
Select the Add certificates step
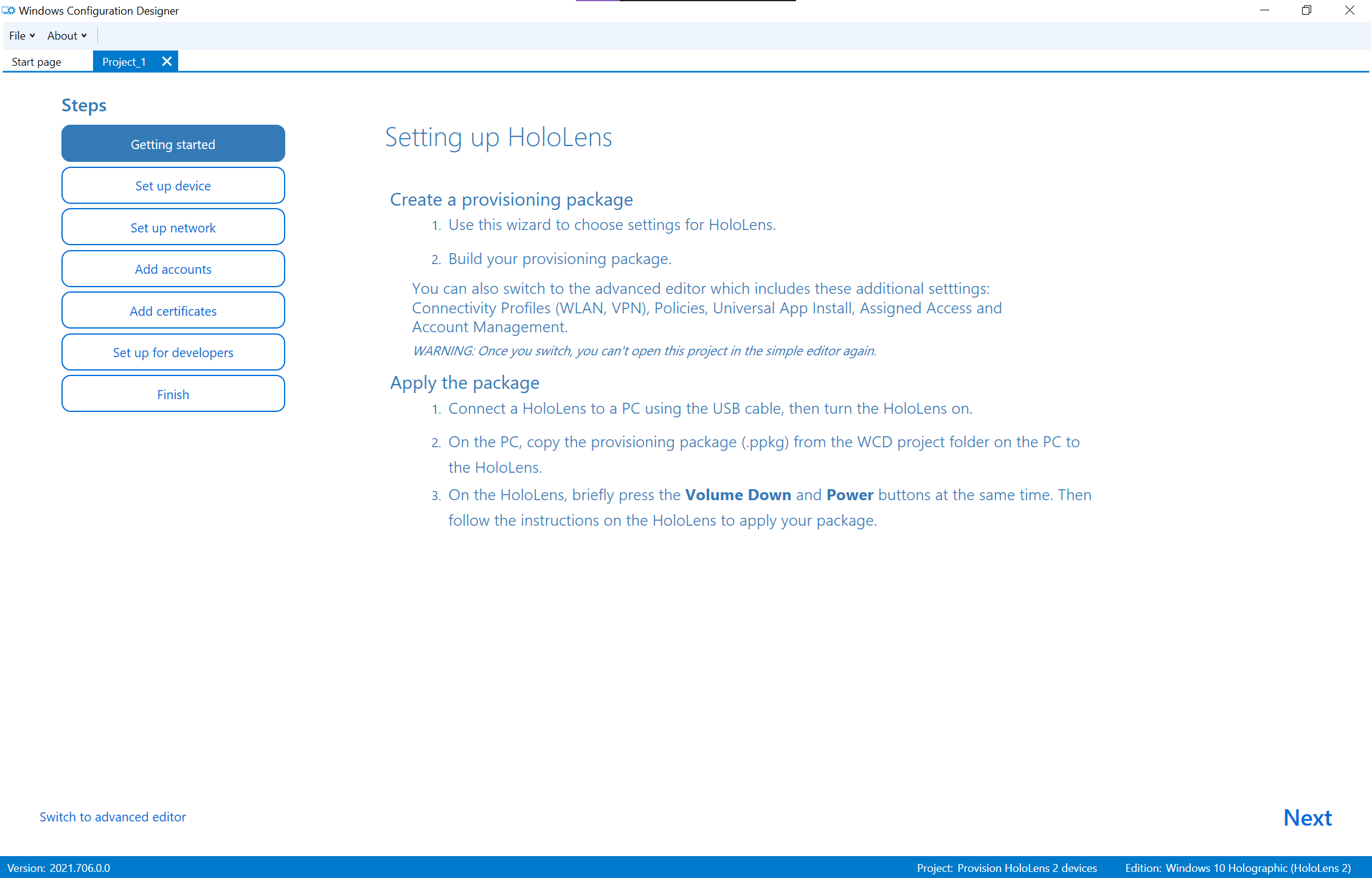173,310
